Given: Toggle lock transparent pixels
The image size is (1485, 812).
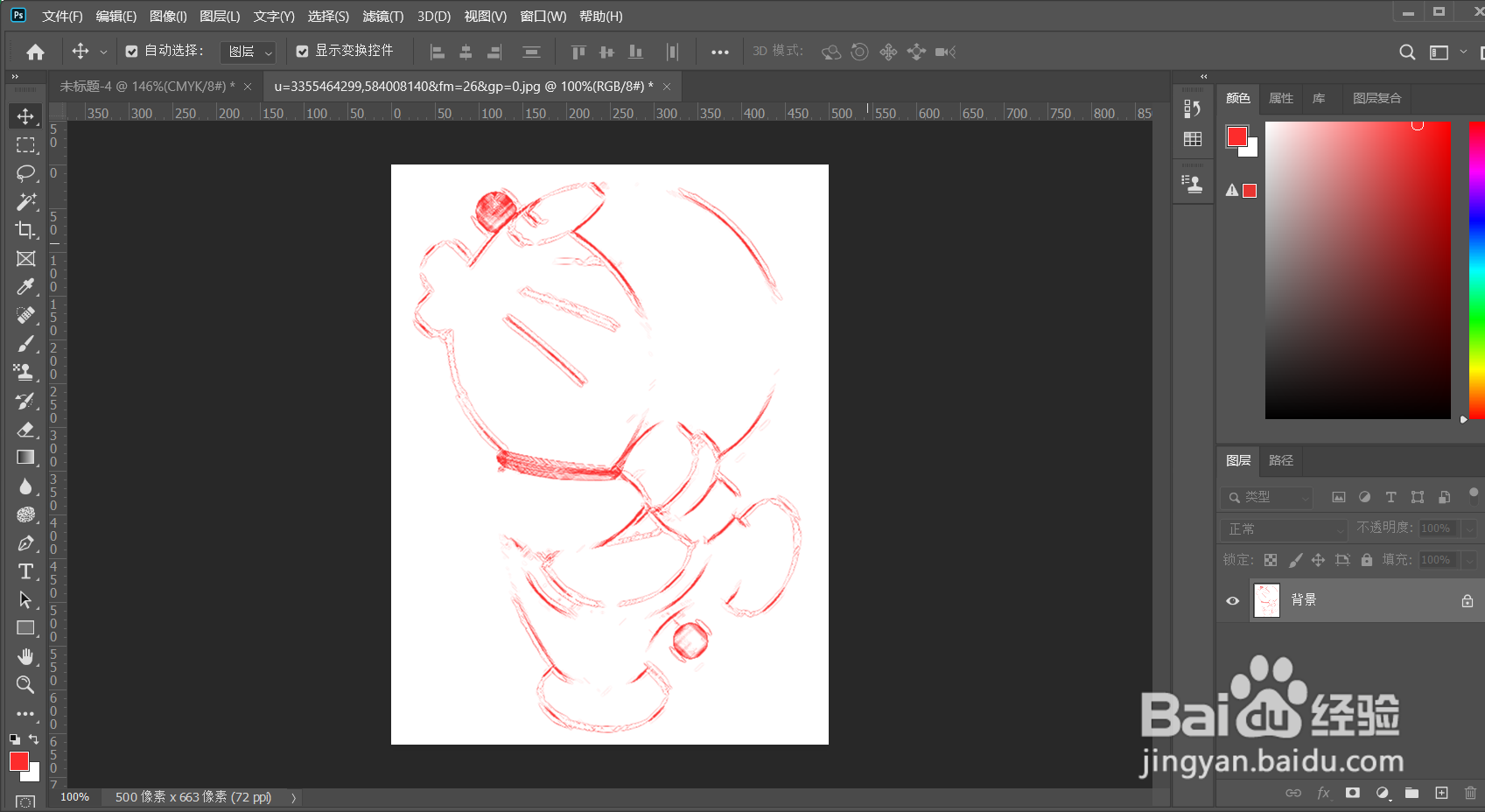Looking at the screenshot, I should [1271, 560].
